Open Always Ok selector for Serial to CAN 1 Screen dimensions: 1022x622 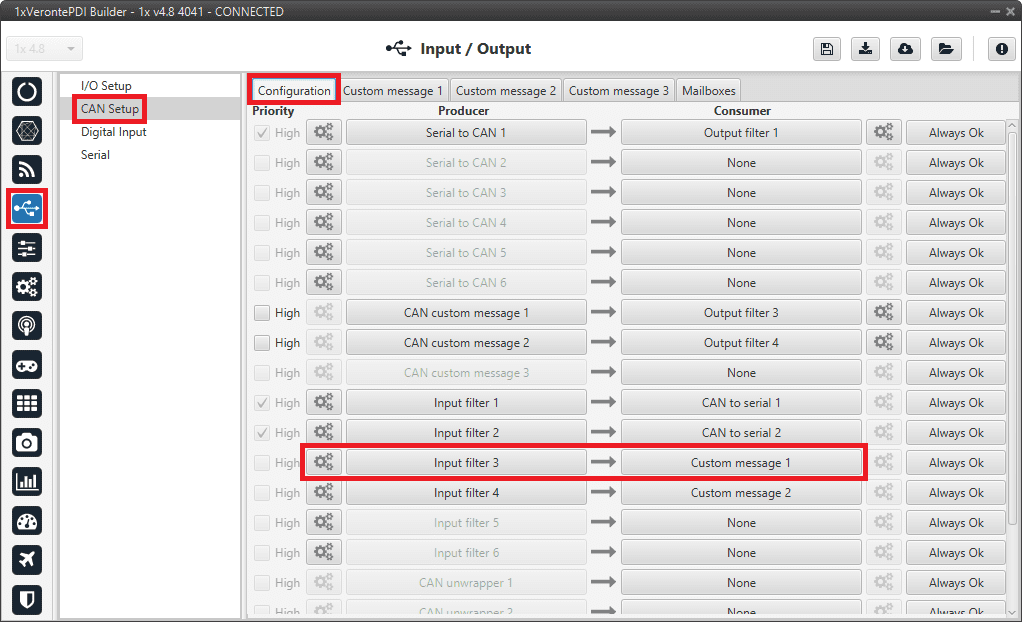coord(956,132)
